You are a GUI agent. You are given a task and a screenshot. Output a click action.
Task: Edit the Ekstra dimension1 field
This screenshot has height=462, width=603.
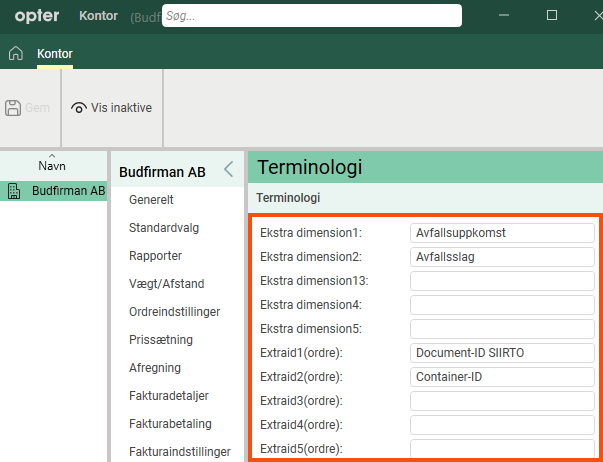coord(502,232)
